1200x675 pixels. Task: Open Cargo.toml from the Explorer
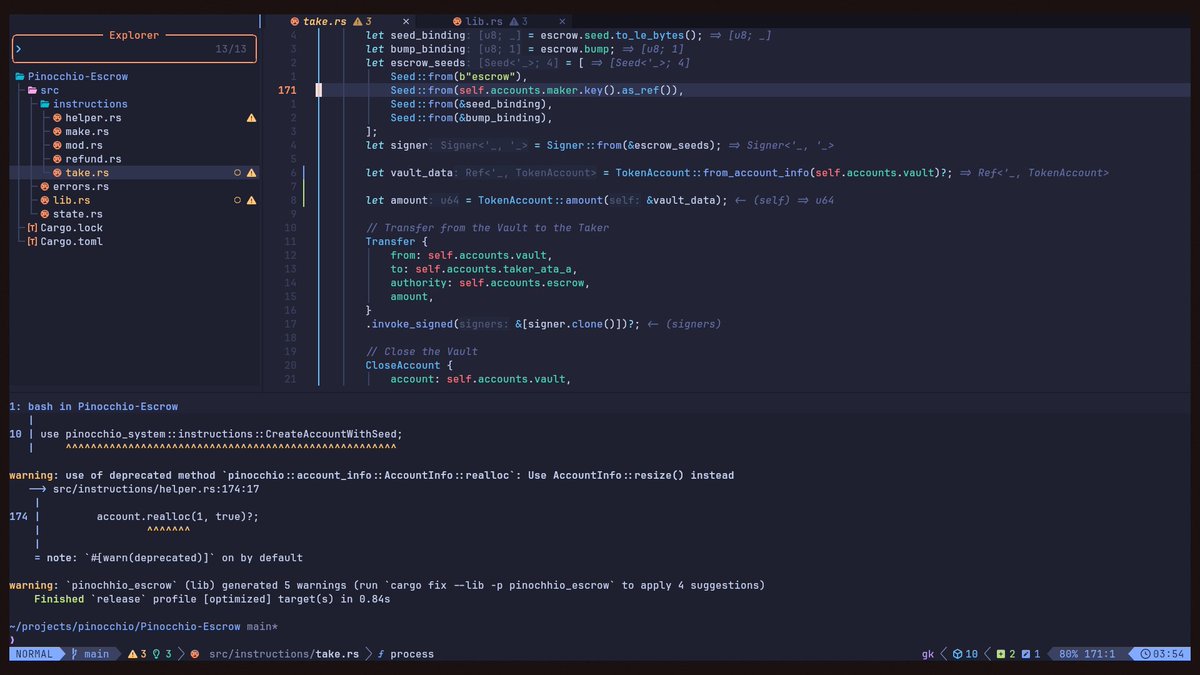(x=71, y=242)
